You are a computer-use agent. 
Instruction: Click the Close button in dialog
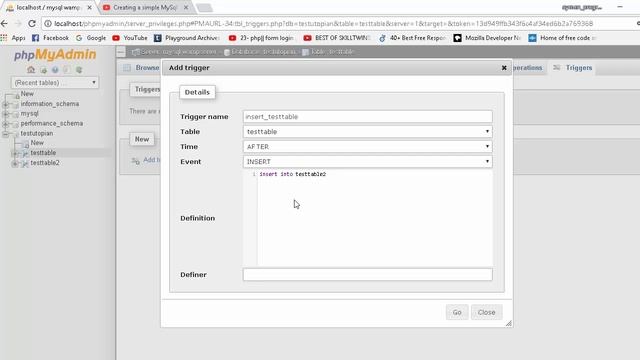pyautogui.click(x=487, y=312)
